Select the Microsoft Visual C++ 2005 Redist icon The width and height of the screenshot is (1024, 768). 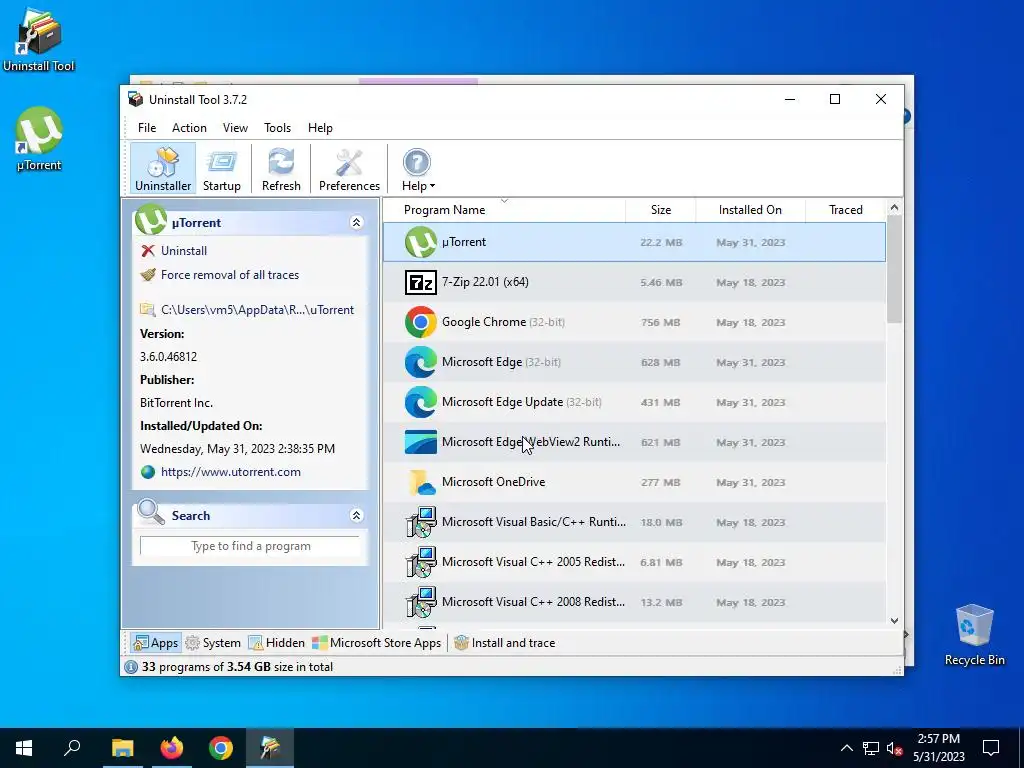(421, 562)
